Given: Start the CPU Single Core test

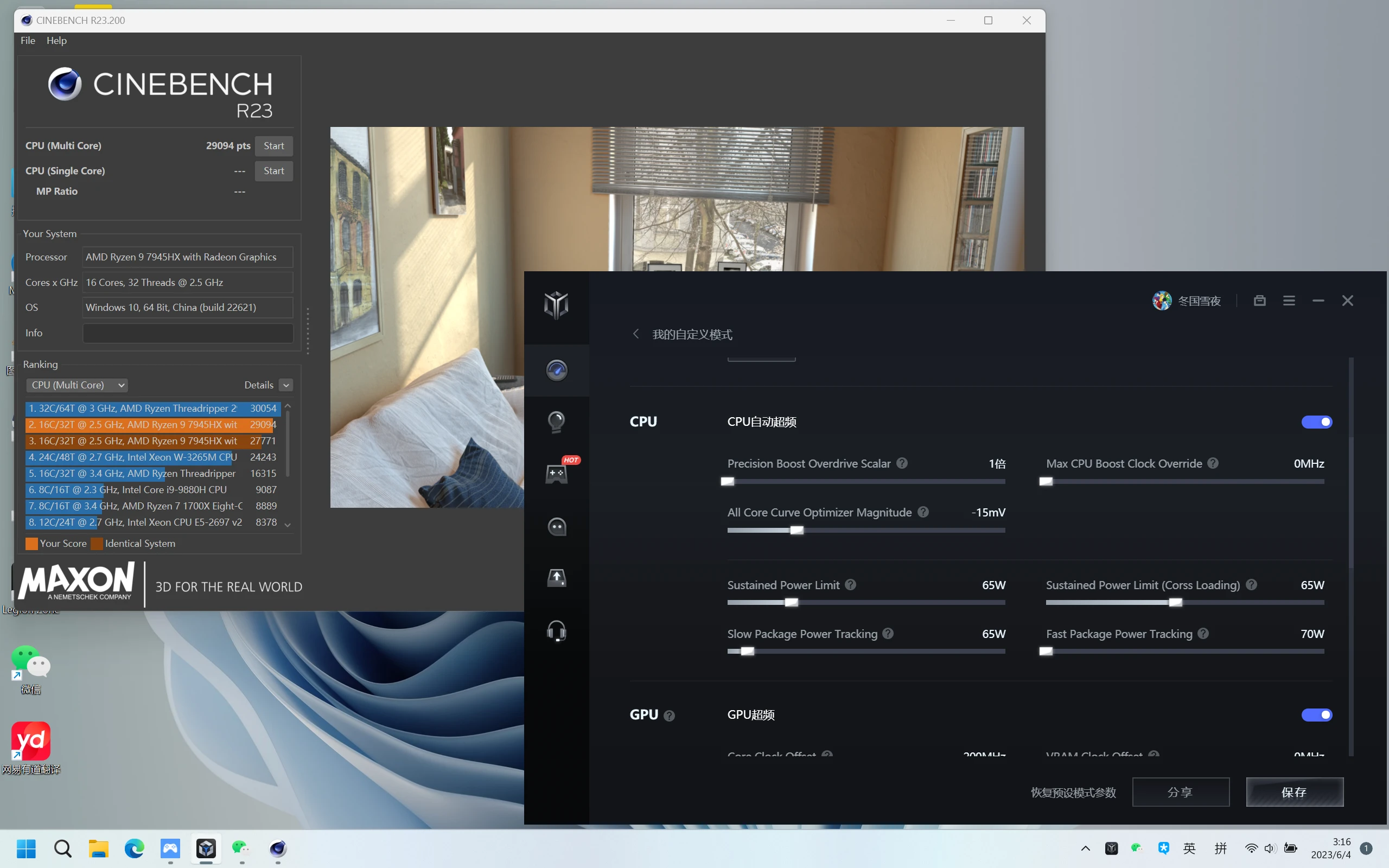Looking at the screenshot, I should 274,171.
